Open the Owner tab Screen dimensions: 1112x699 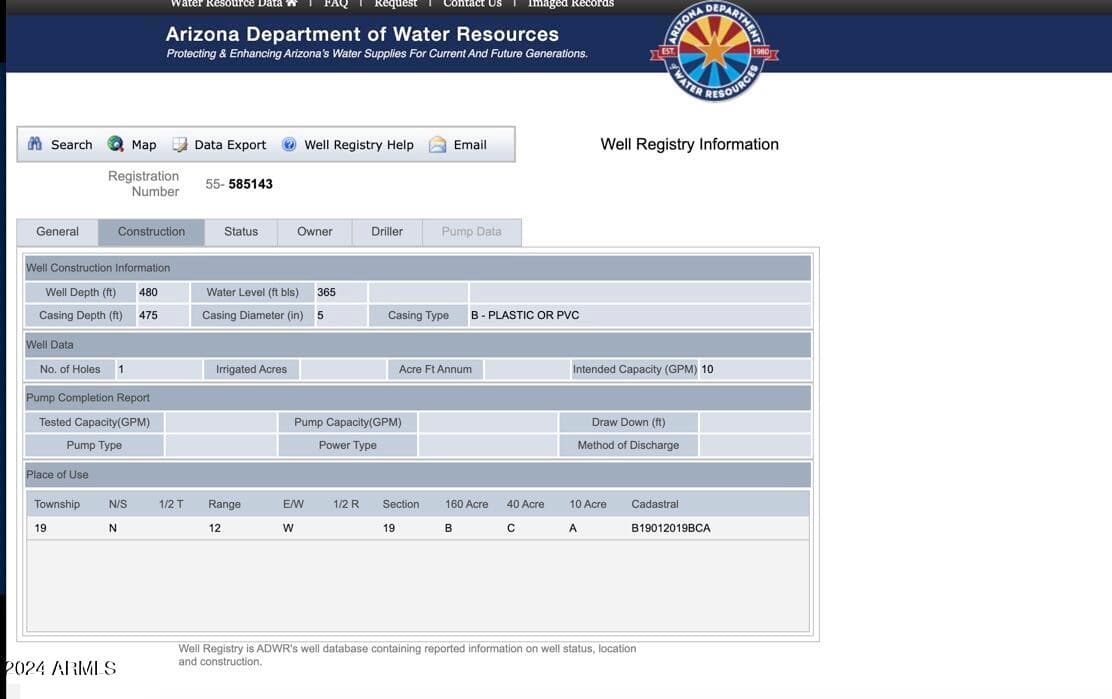pos(315,232)
